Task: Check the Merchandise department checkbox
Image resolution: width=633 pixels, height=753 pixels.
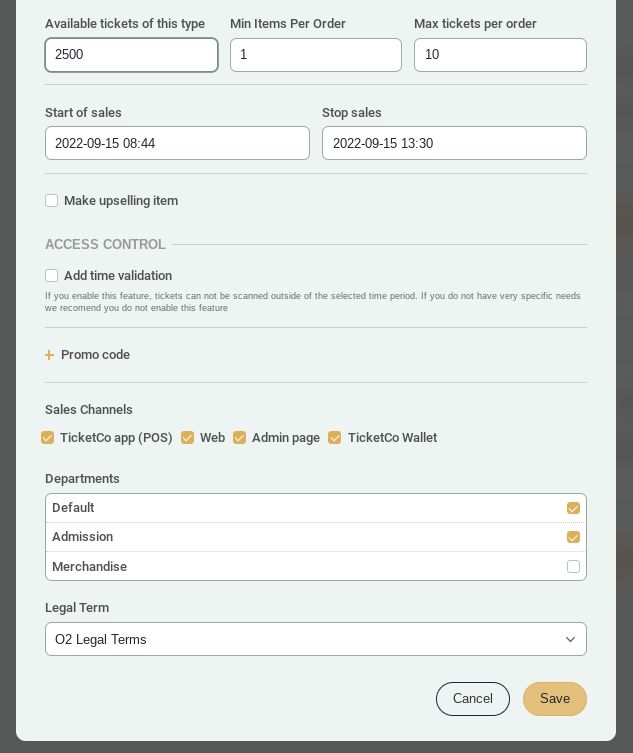Action: (x=573, y=566)
